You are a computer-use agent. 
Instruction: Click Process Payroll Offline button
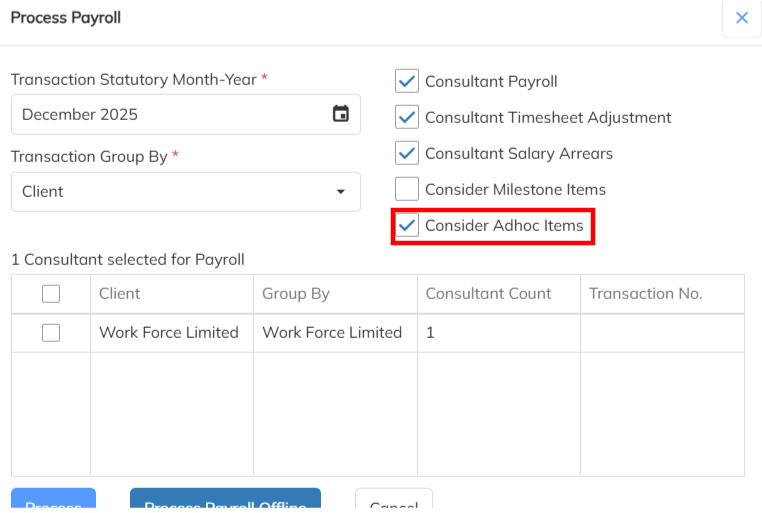225,502
